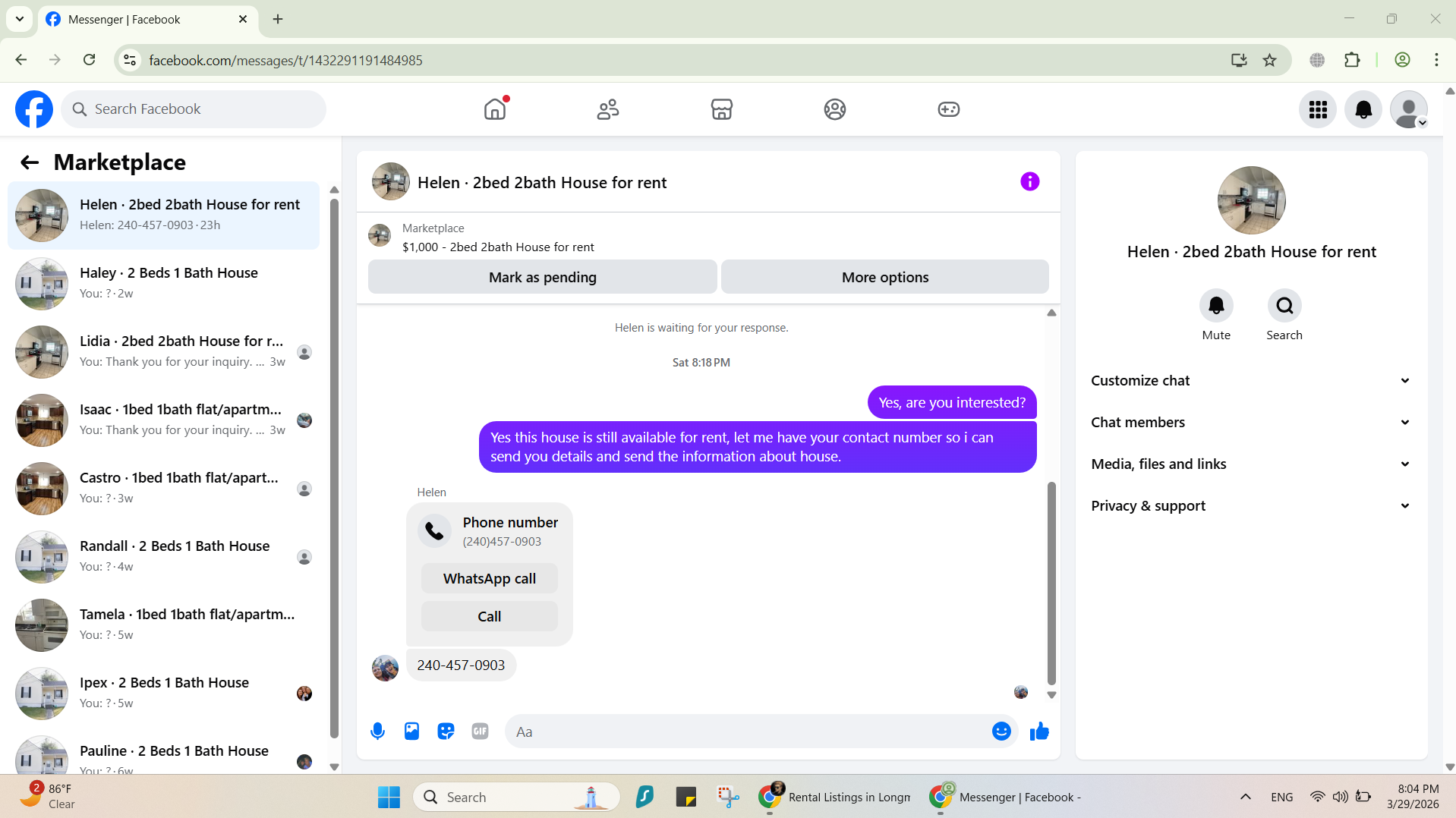
Task: Open Isaac 1bed 1bath flat conversation
Action: click(163, 420)
